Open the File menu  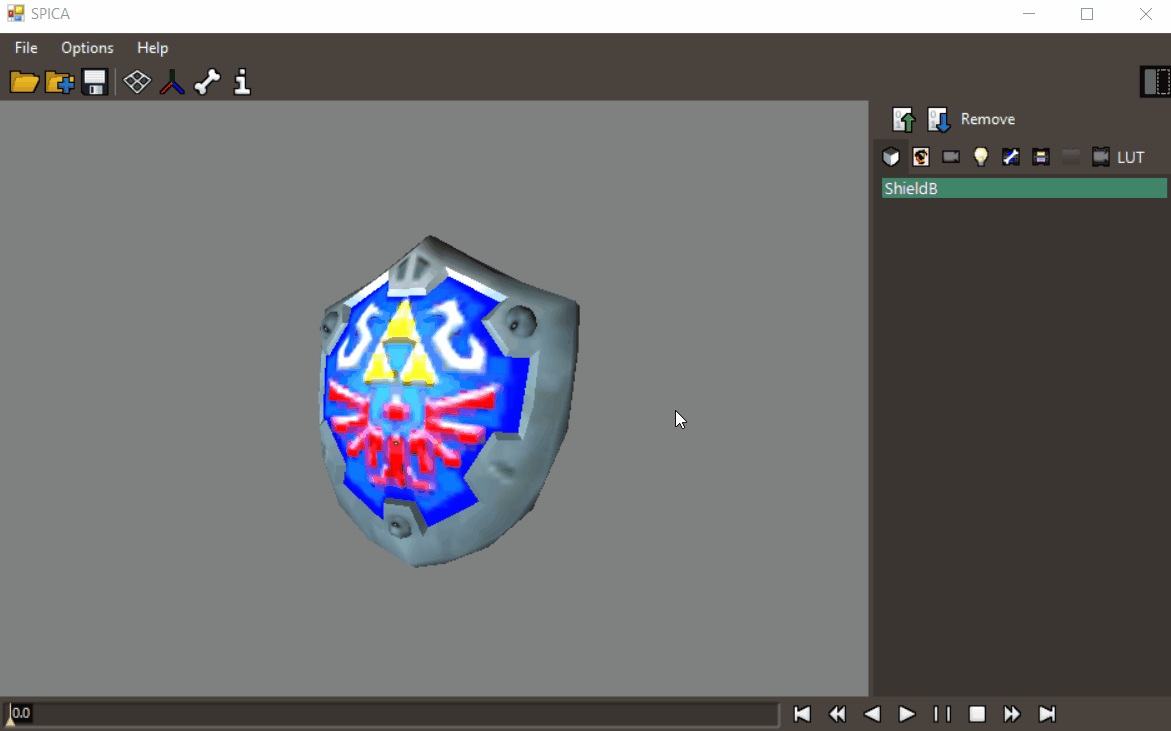(26, 48)
